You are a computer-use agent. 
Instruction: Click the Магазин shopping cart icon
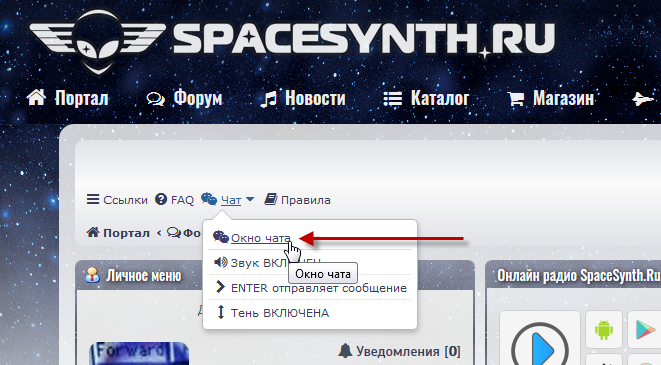pyautogui.click(x=515, y=99)
